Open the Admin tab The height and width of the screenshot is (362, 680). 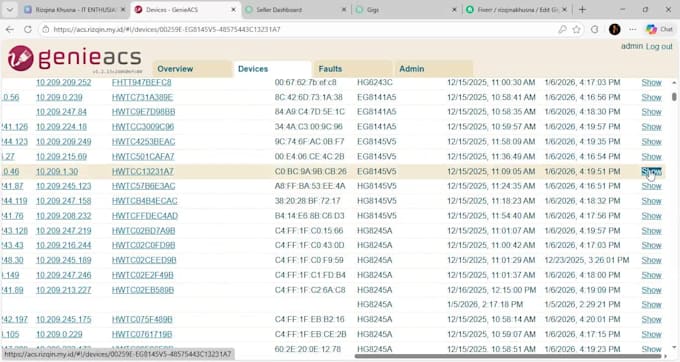pyautogui.click(x=433, y=69)
